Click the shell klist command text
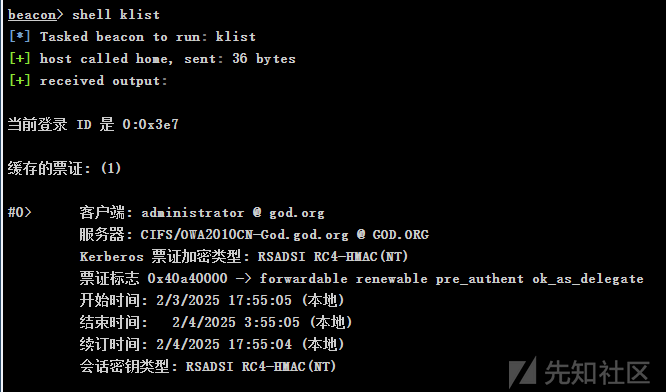Screen dimensions: 666x392 click(116, 14)
